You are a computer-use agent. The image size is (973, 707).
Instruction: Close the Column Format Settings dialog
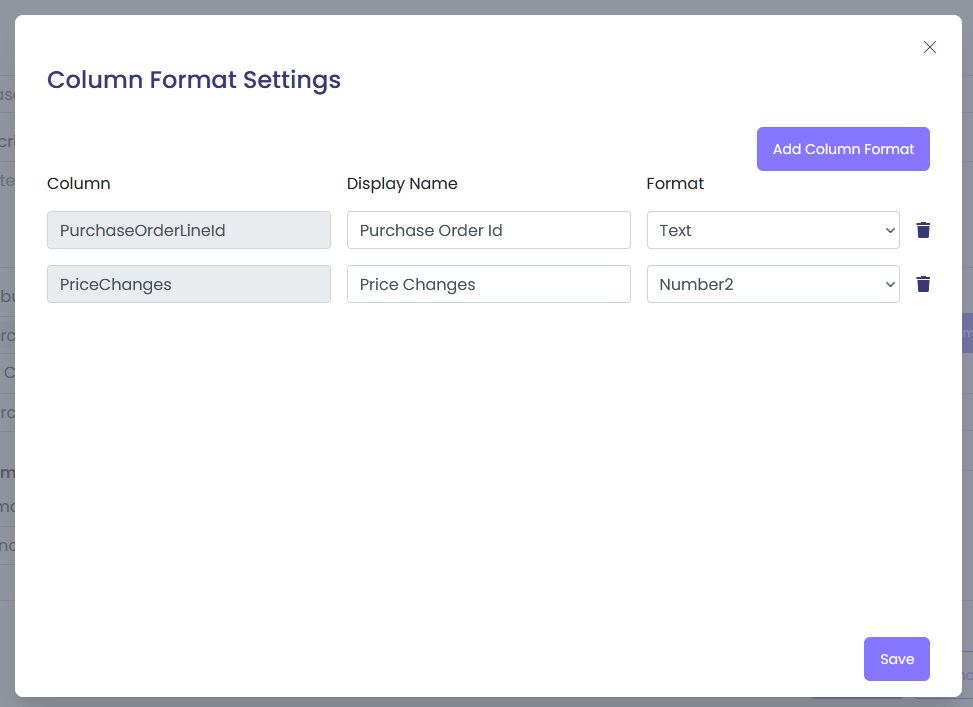(x=930, y=47)
